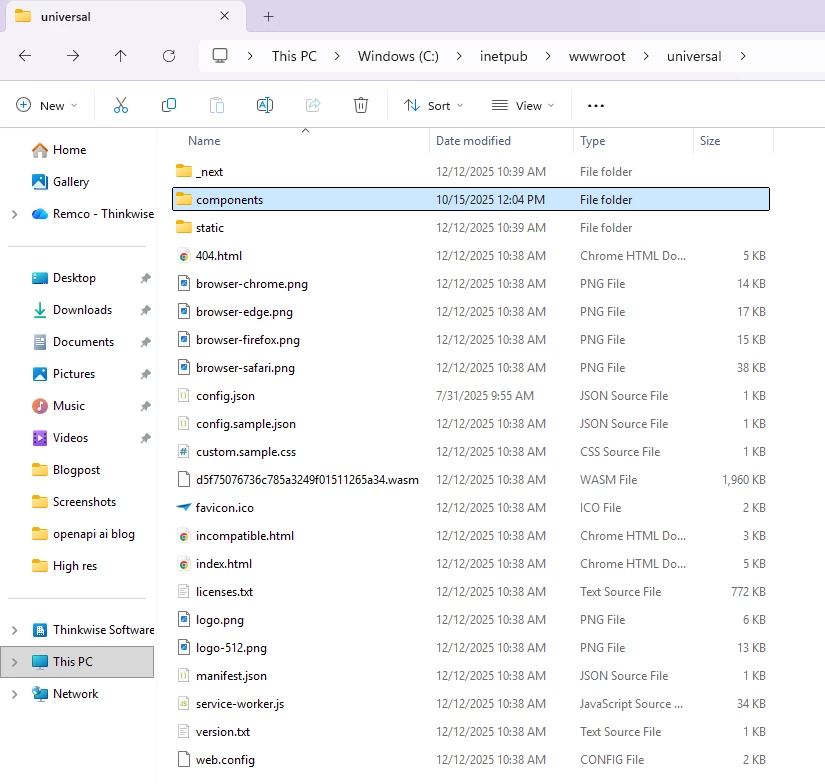Open the View dropdown menu
Screen dimensions: 825x784
(x=522, y=106)
